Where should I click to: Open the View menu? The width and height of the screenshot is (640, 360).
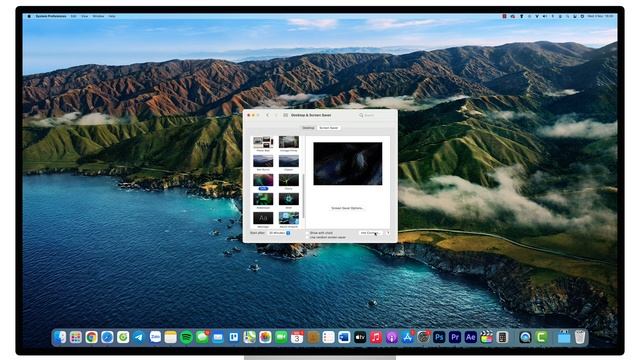tap(84, 16)
